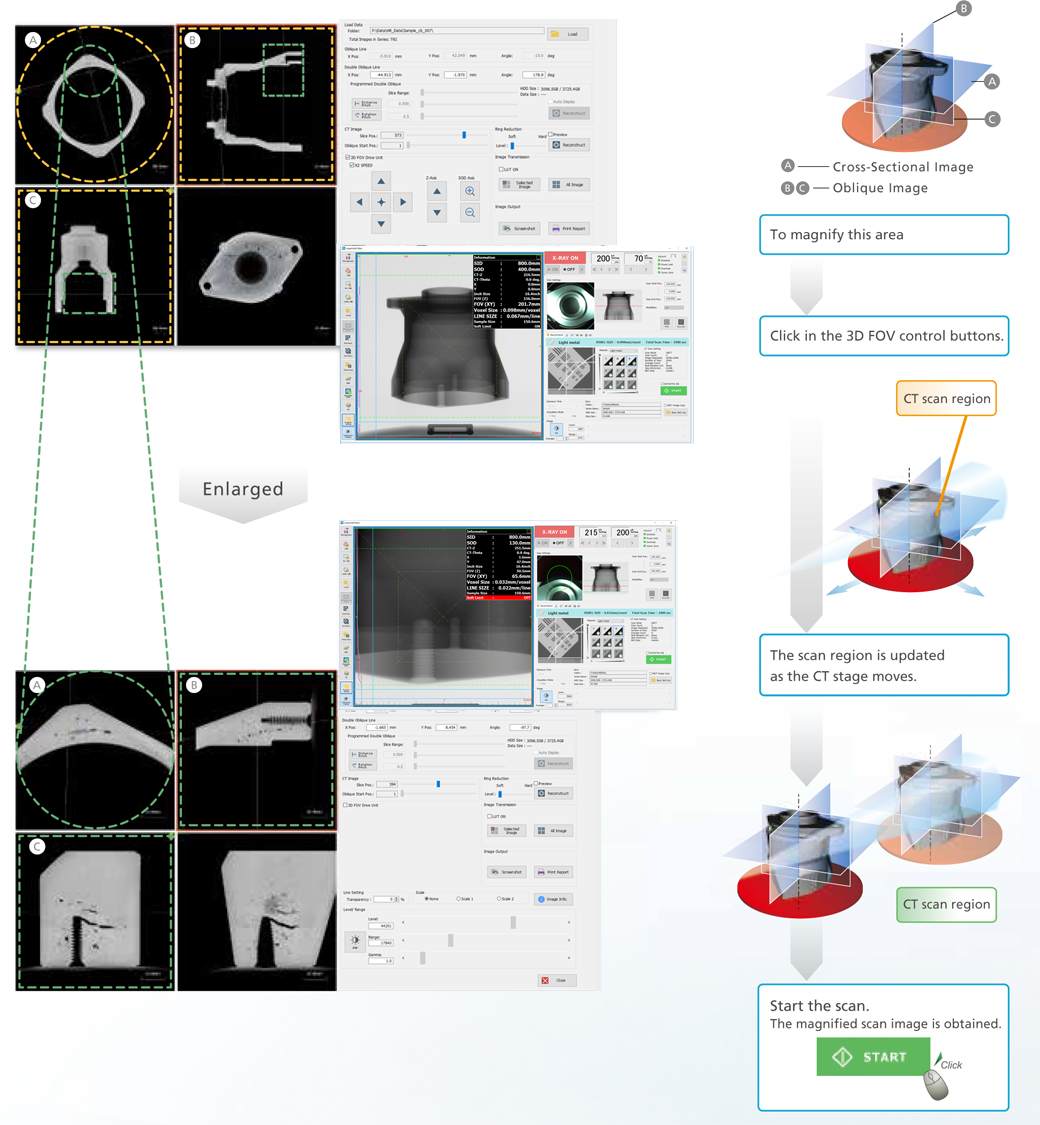Select the Scale 2 radio button
The image size is (1040, 1125).
(499, 898)
